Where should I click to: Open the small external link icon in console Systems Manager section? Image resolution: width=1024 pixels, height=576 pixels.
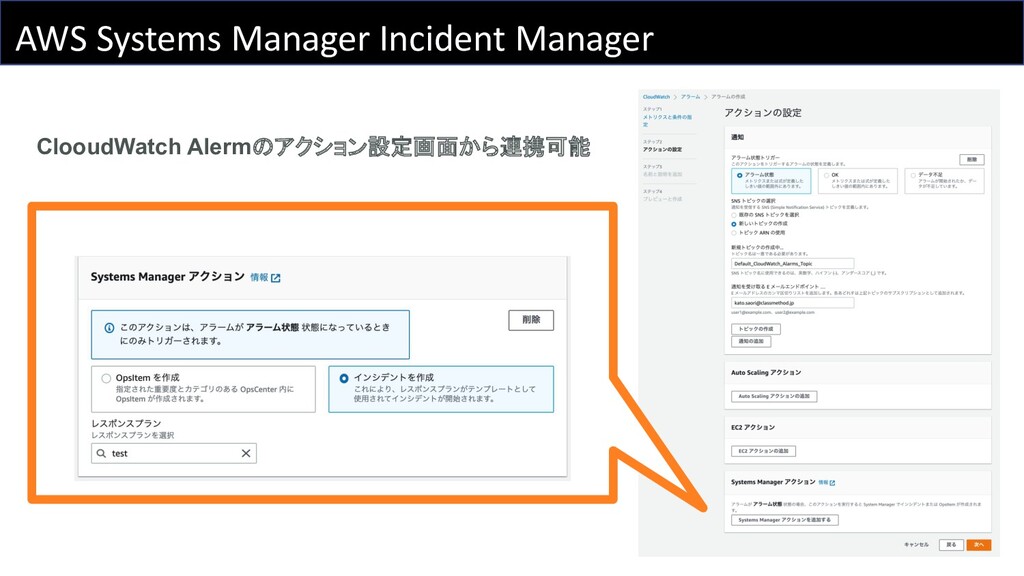832,483
